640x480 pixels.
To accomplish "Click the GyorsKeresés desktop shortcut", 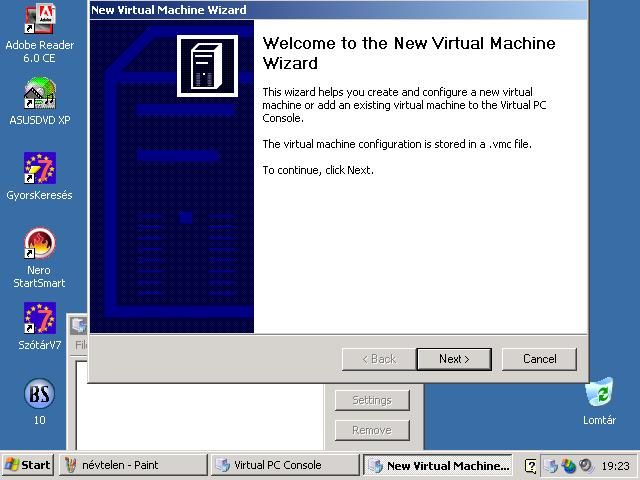I will 40,168.
